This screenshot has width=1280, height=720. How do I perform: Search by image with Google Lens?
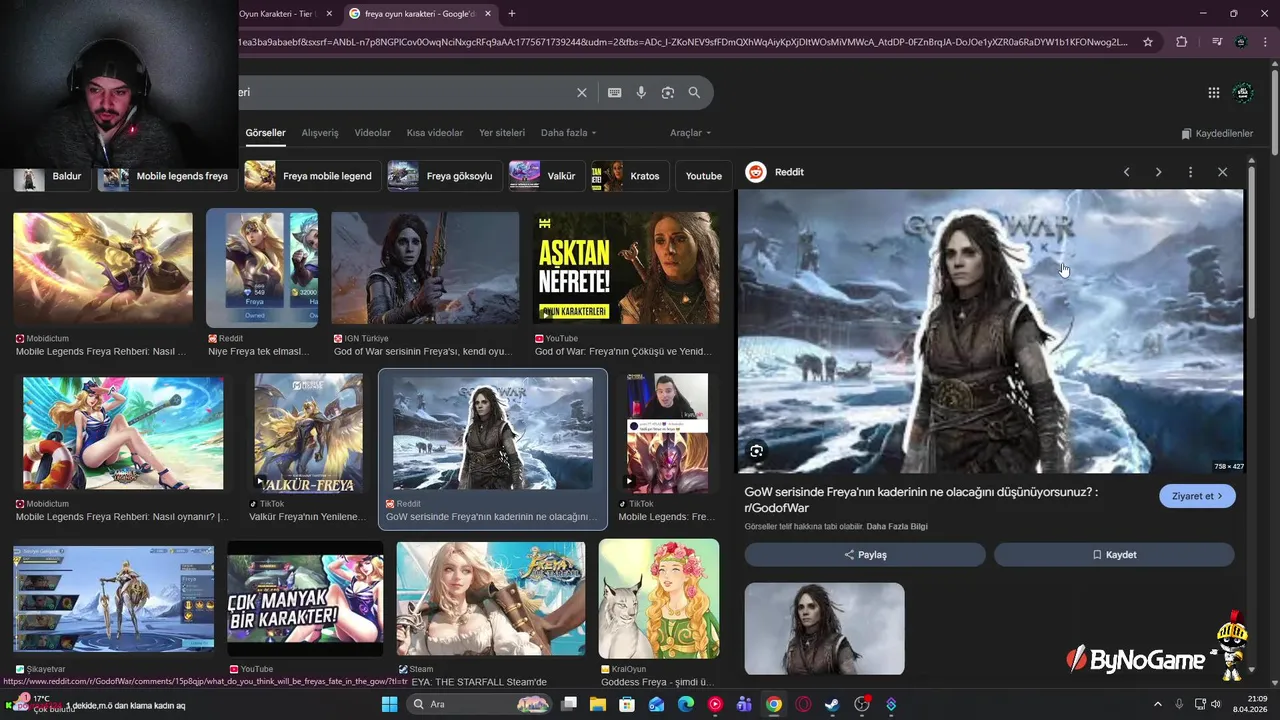[x=668, y=92]
